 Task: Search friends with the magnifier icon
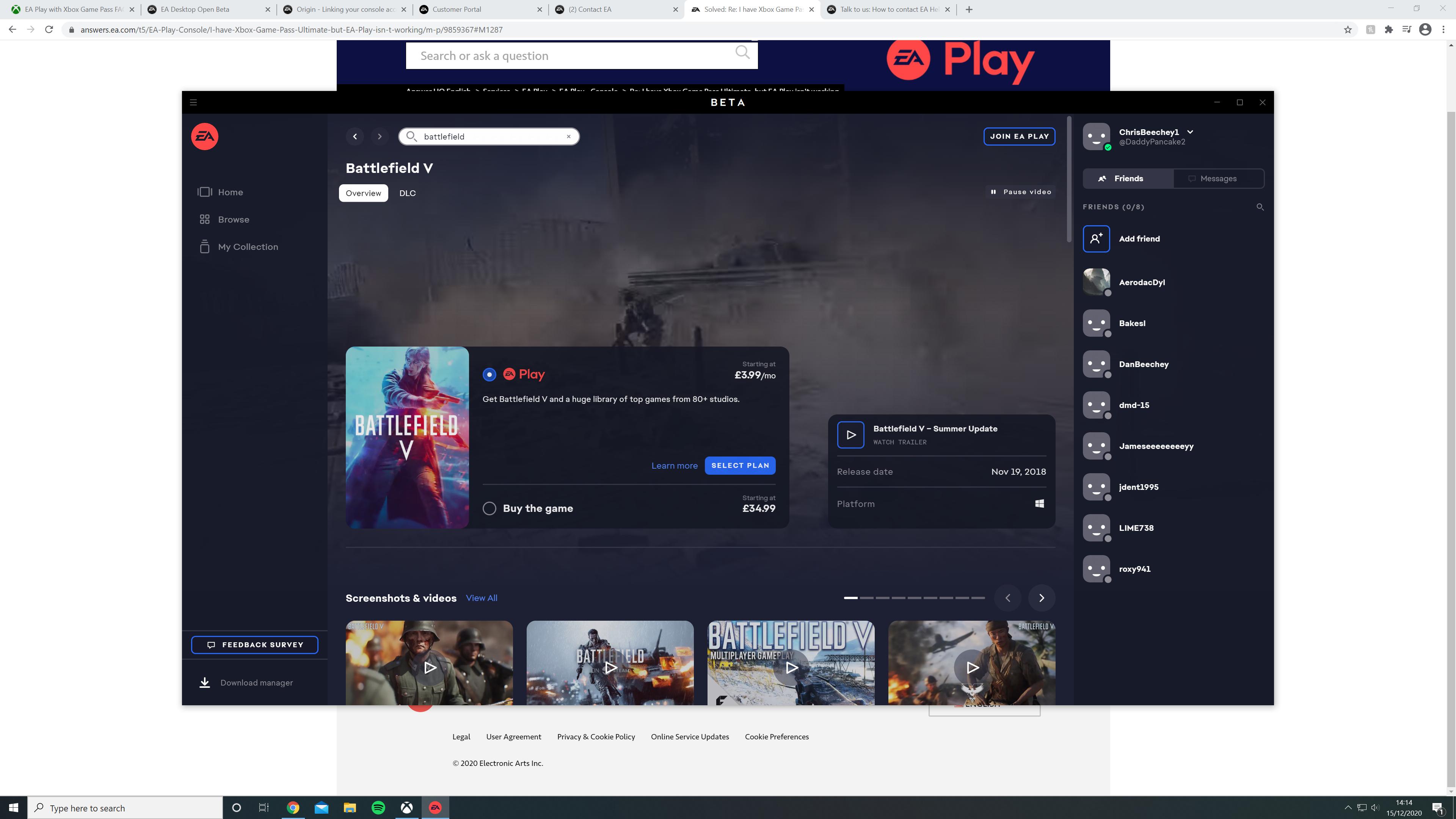pos(1260,207)
